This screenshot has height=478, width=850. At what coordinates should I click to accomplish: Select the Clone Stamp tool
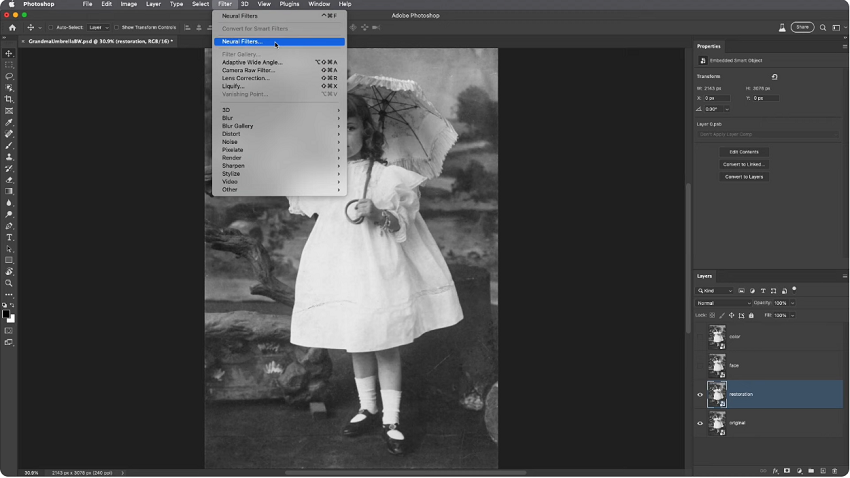9,157
